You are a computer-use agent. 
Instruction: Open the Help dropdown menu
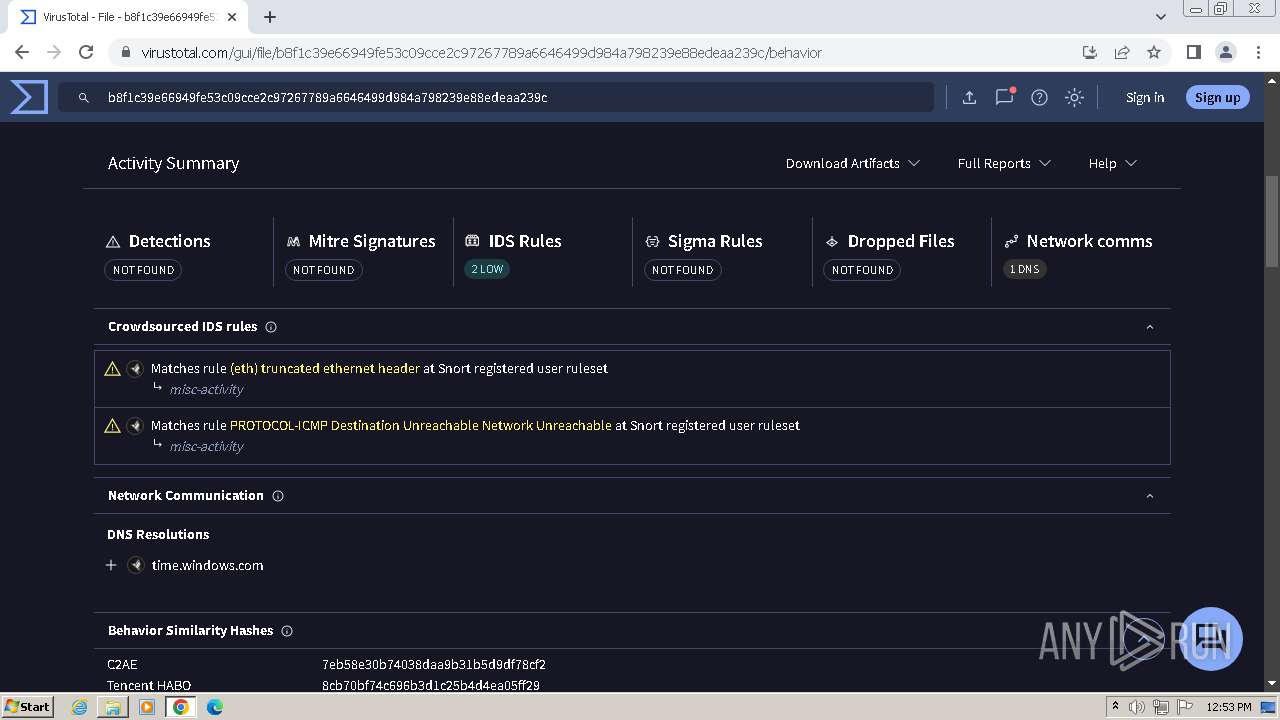(1112, 163)
